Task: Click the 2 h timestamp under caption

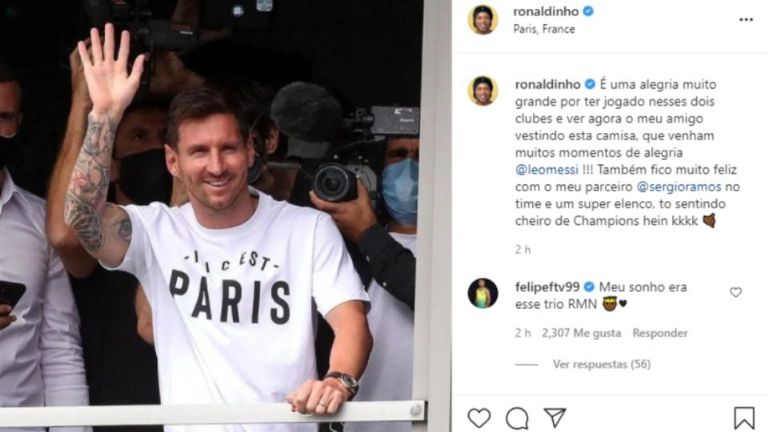Action: tap(523, 250)
